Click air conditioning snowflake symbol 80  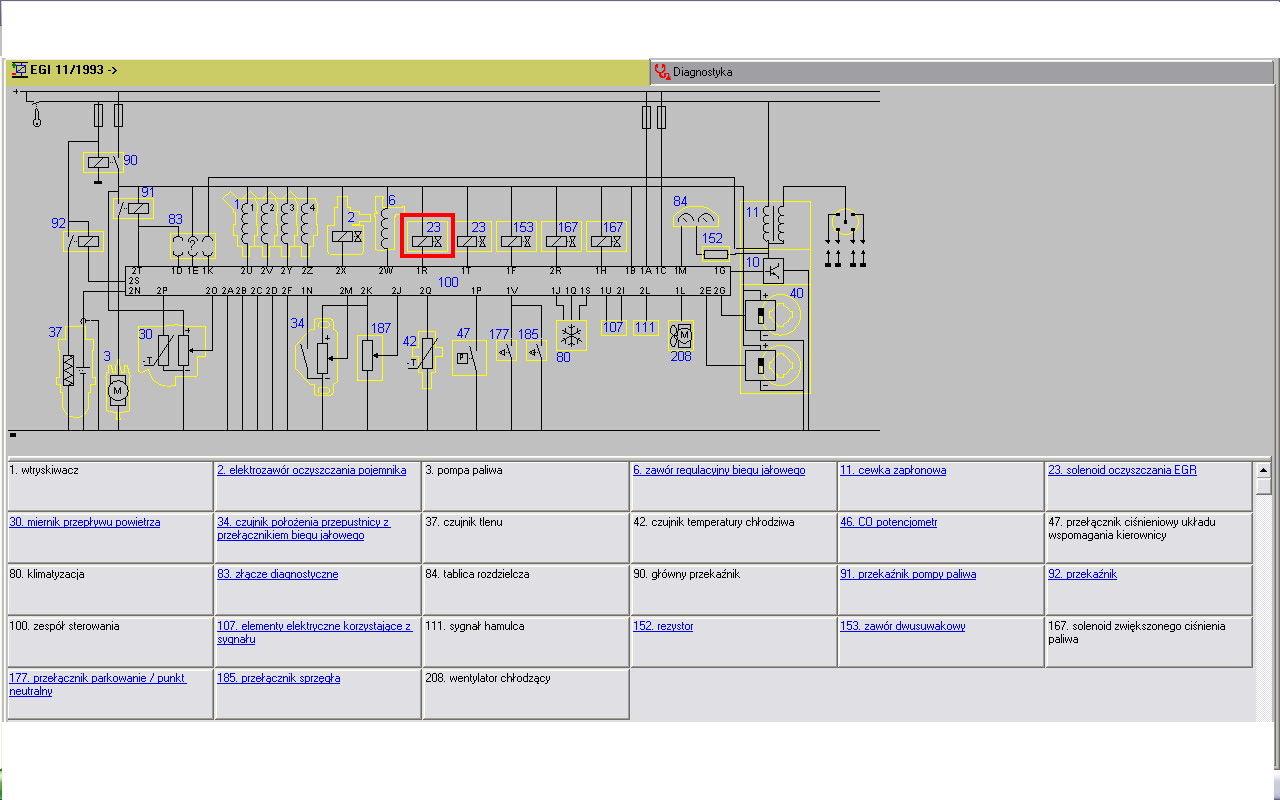click(572, 333)
